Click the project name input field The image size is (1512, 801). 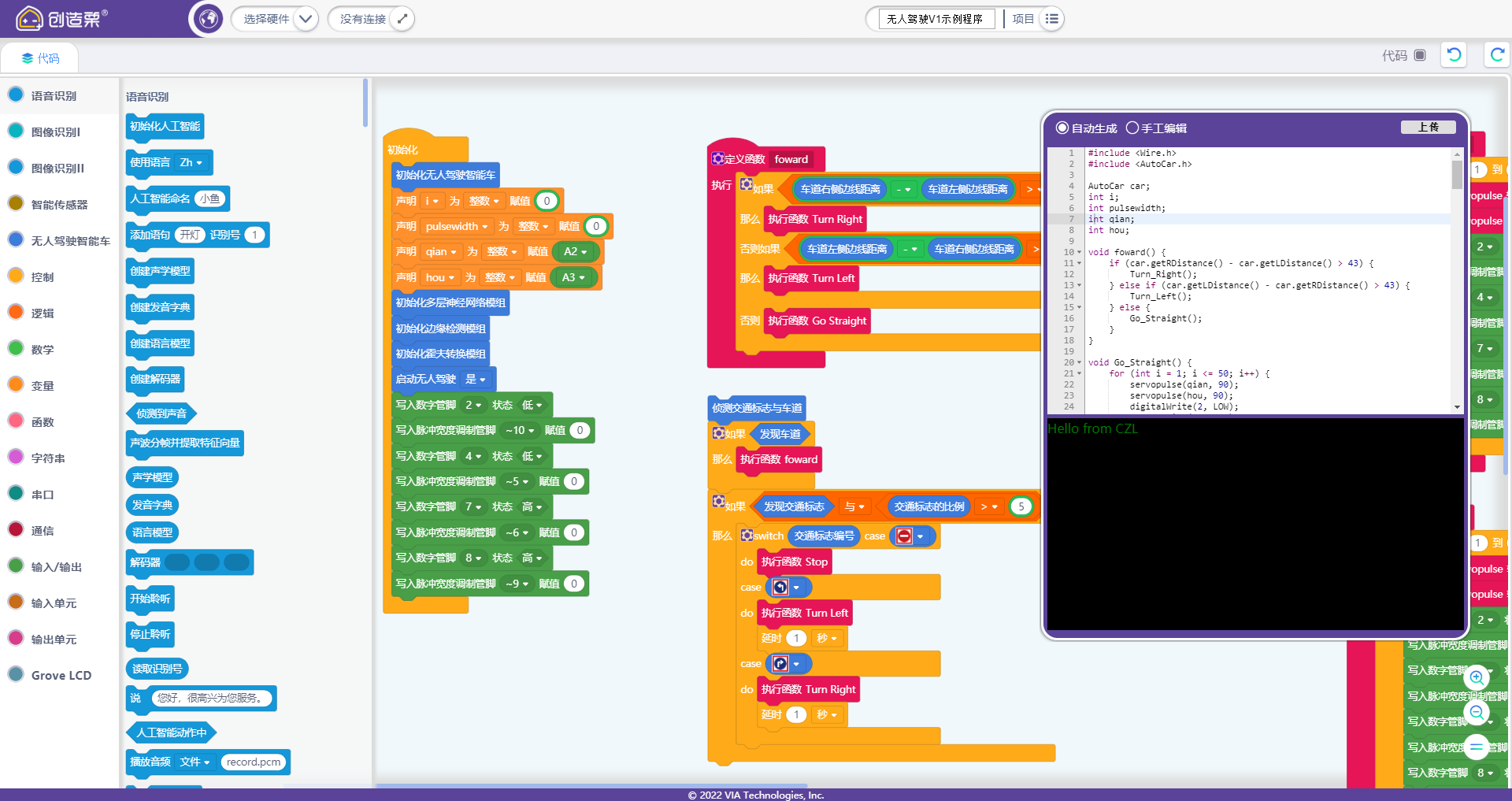[x=936, y=19]
